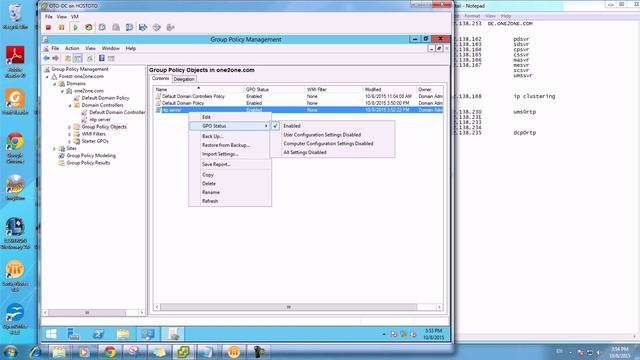Click horizontal scrollbar under console tree
Image resolution: width=640 pixels, height=360 pixels.
[x=87, y=313]
